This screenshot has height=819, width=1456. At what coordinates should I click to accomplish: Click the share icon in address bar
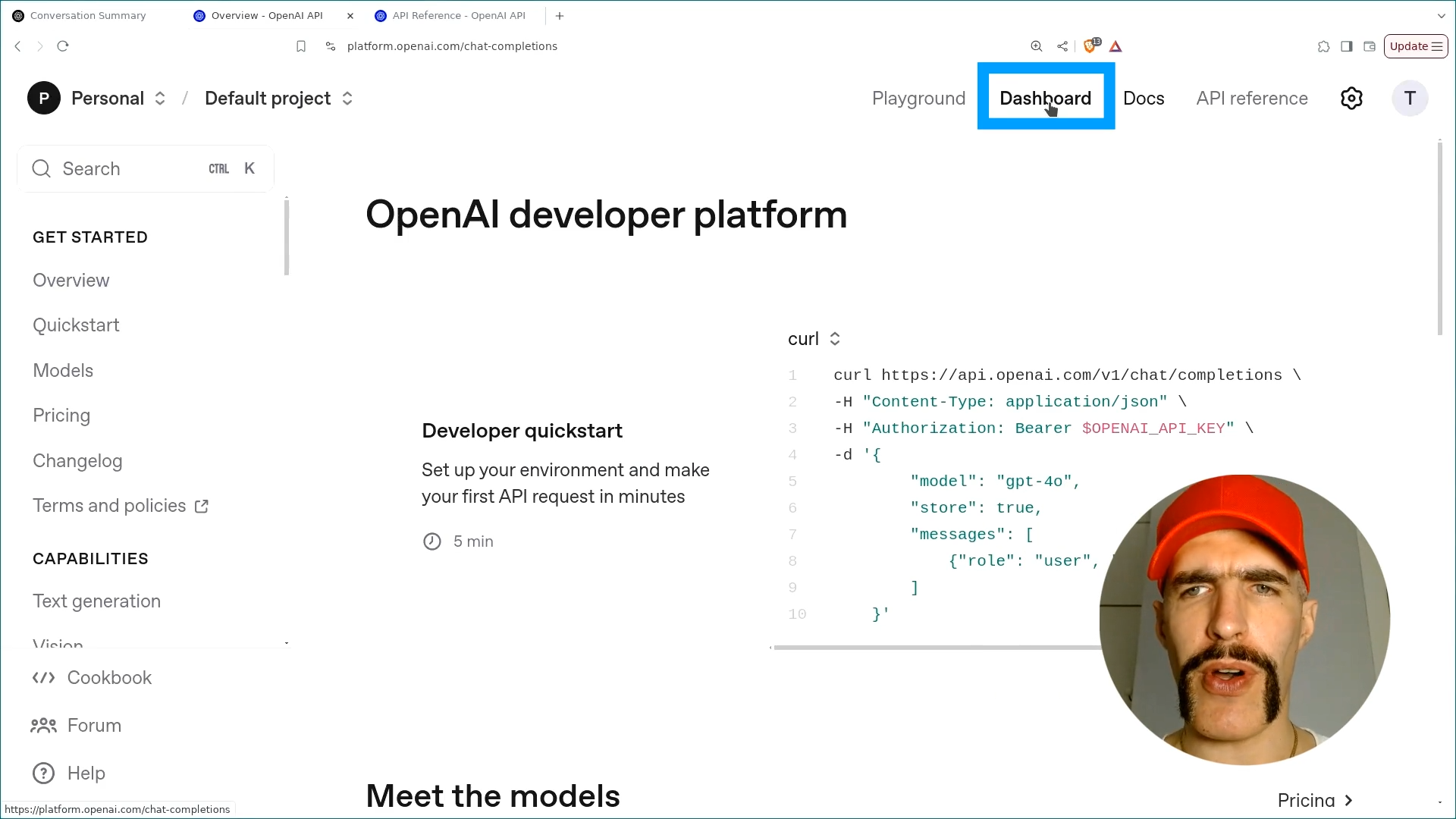tap(1062, 46)
